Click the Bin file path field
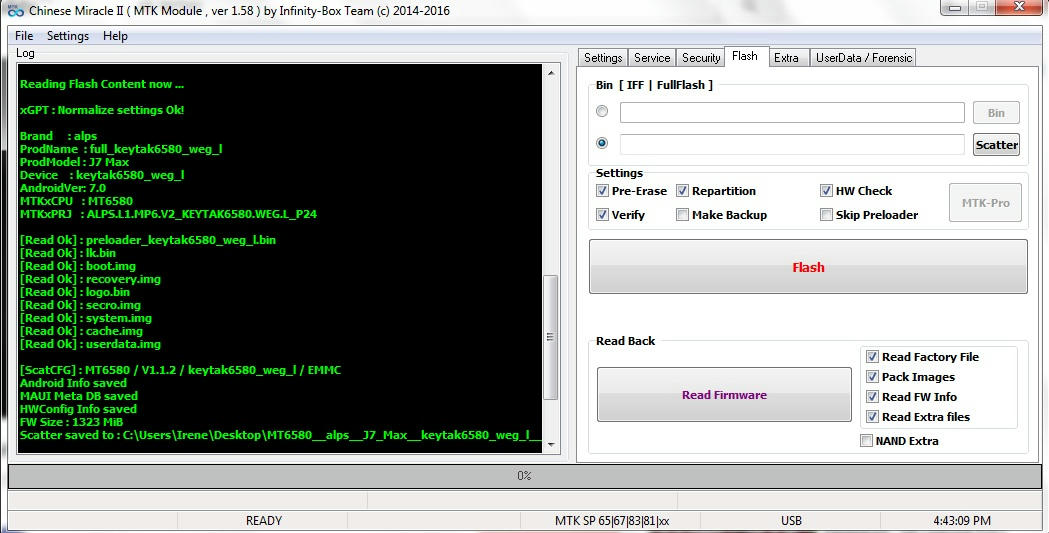This screenshot has width=1049, height=533. point(792,112)
